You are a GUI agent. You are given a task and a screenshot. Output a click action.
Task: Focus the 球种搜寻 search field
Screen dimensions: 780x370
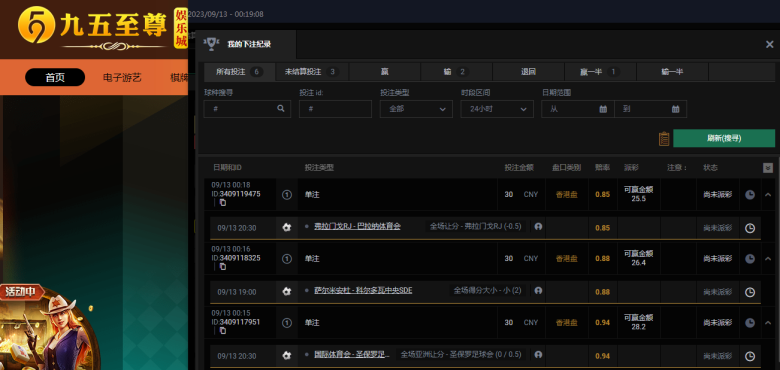(x=247, y=109)
